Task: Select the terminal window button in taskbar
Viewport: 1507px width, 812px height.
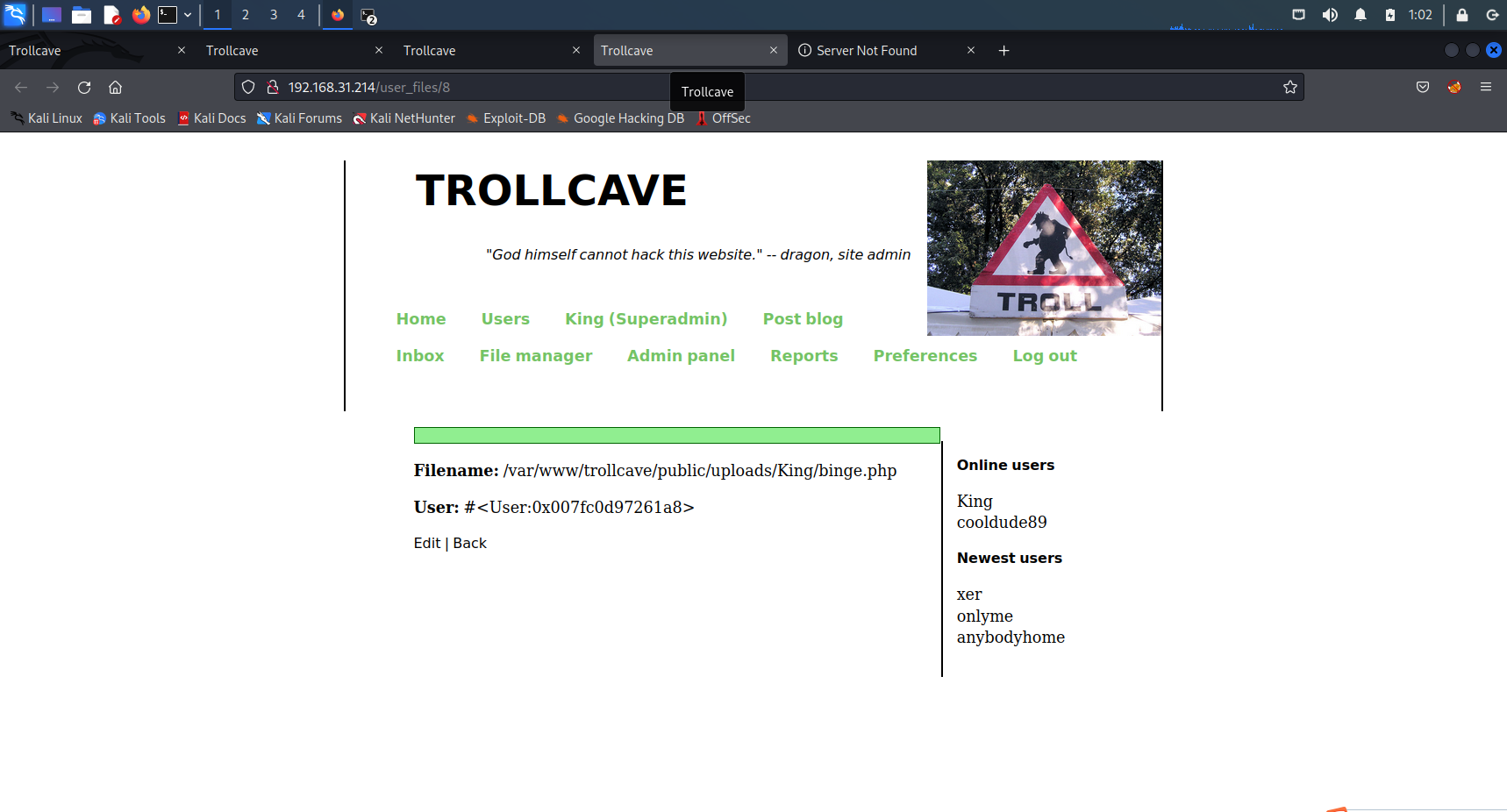Action: (368, 16)
